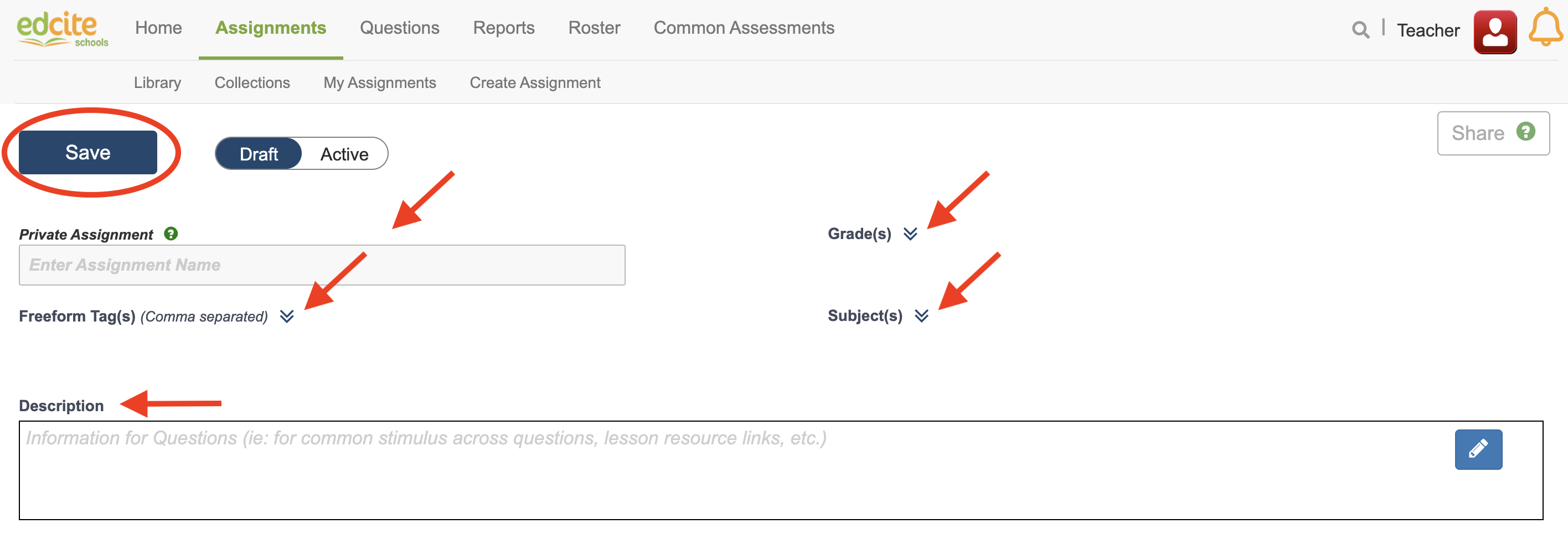Expand the Grade(s) dropdown chevron
This screenshot has height=539, width=1568.
tap(910, 234)
